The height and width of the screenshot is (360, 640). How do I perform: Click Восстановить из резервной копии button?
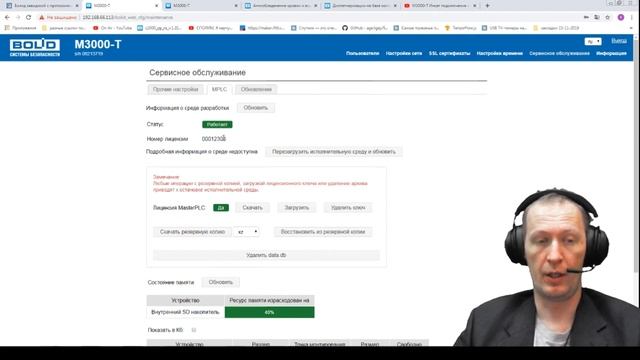point(322,232)
